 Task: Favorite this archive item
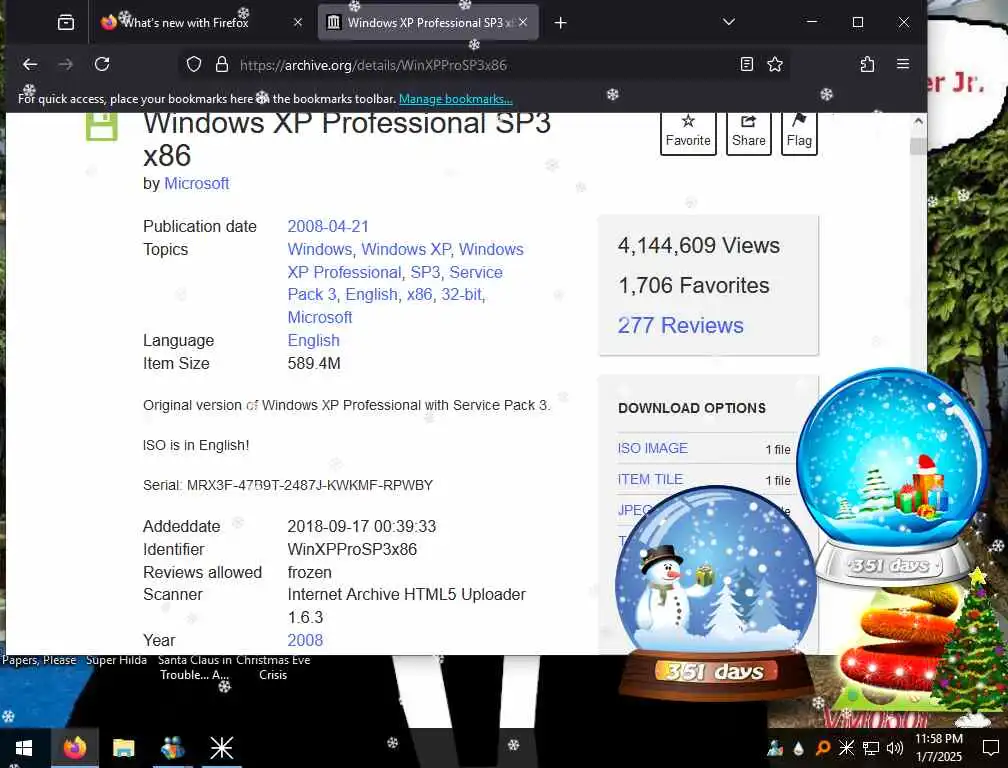[x=688, y=132]
